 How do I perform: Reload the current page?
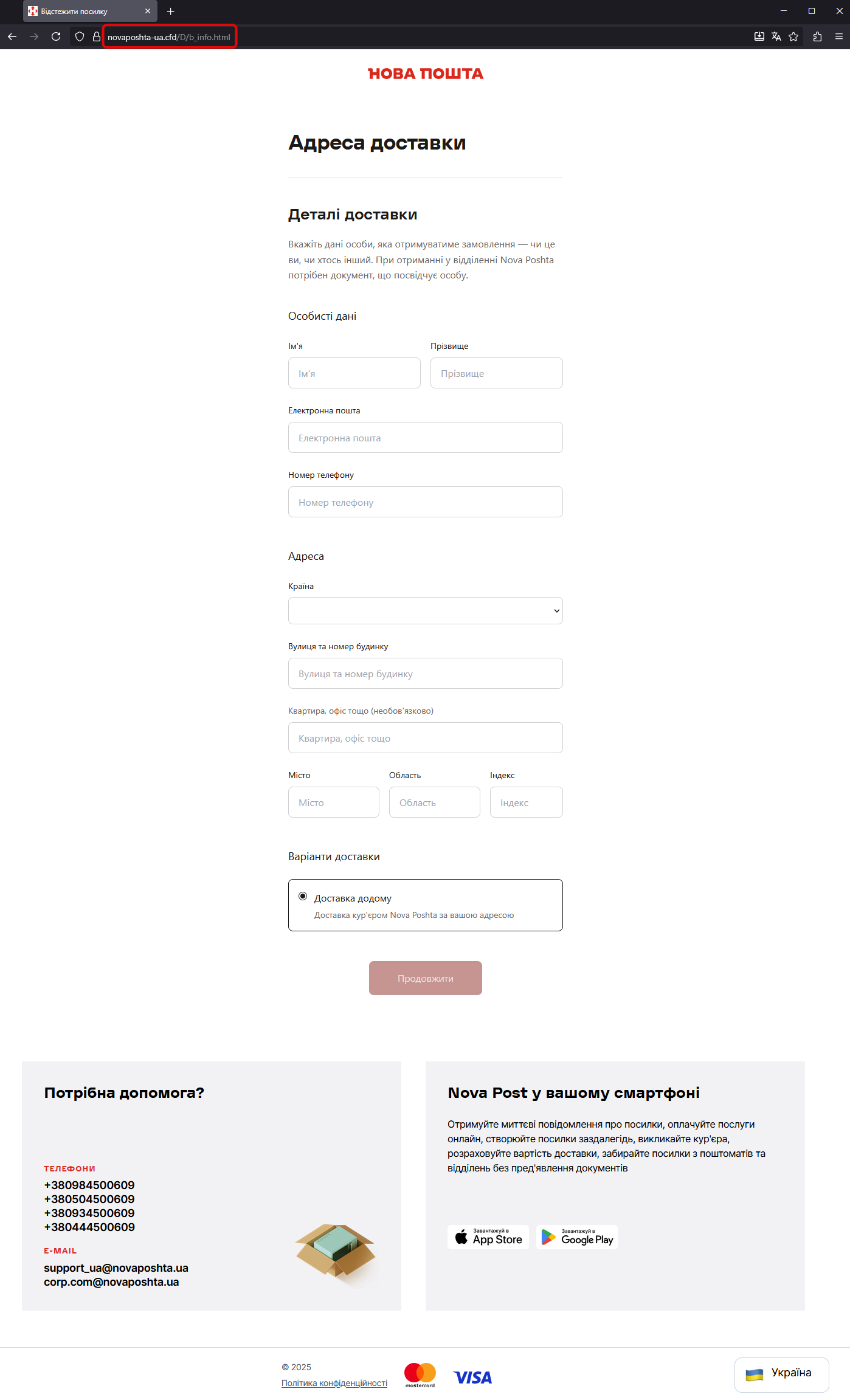tap(56, 36)
